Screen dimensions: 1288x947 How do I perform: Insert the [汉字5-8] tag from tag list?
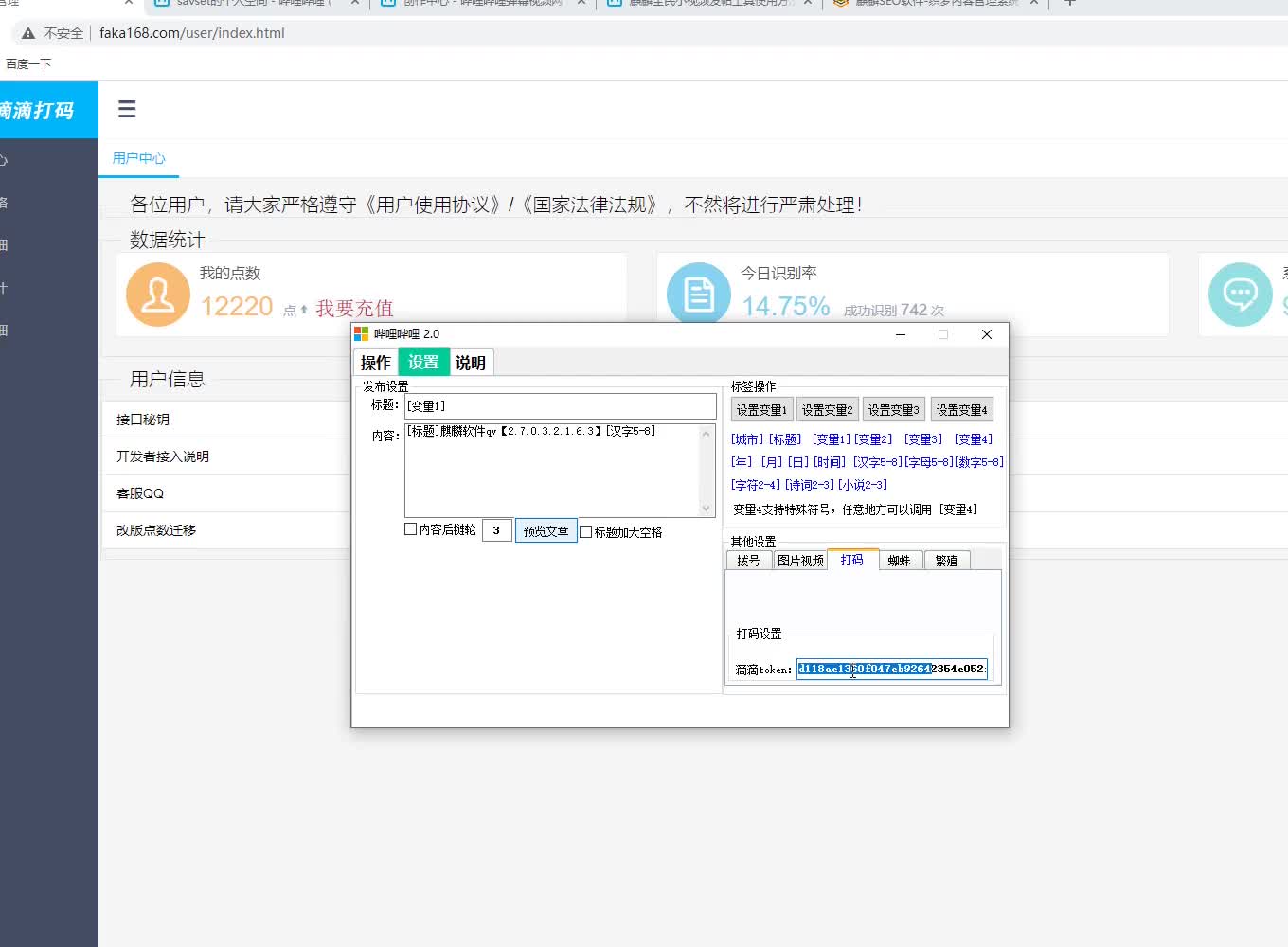click(878, 462)
